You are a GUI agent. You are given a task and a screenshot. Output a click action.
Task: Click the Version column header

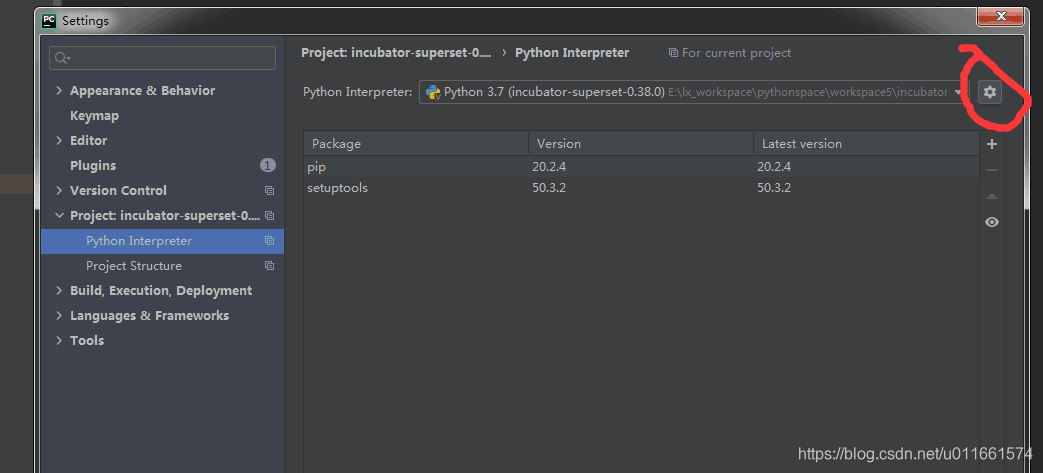(x=641, y=144)
